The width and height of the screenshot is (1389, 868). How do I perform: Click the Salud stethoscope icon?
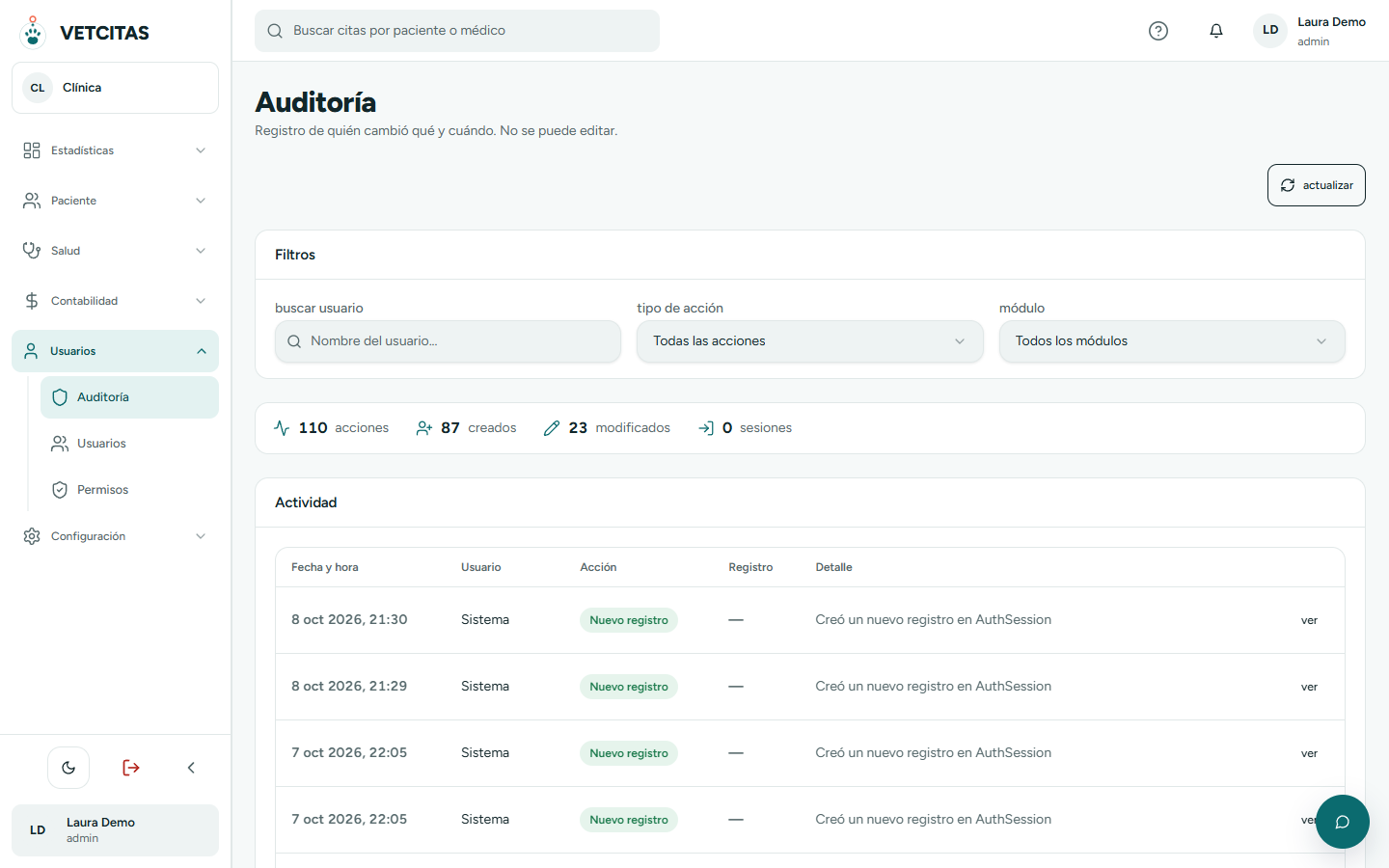pos(32,251)
